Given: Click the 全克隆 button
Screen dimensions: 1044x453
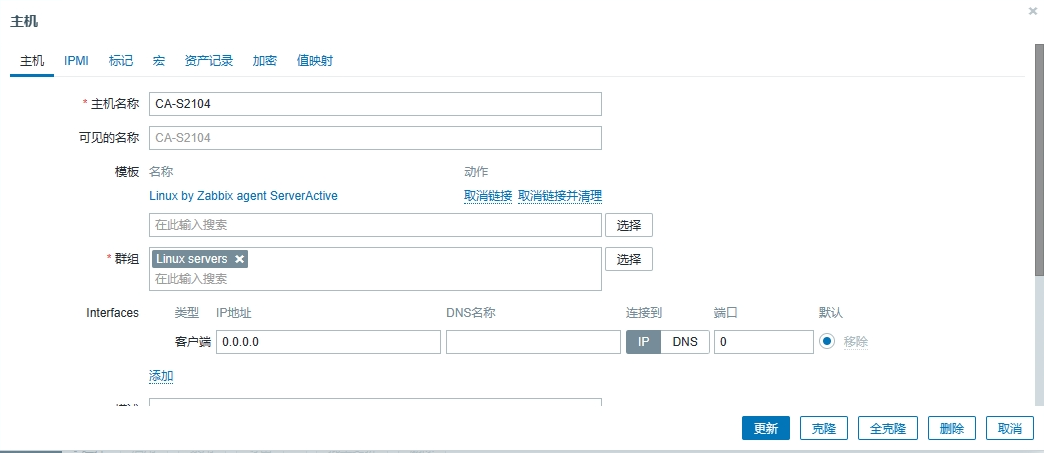Looking at the screenshot, I should 887,428.
